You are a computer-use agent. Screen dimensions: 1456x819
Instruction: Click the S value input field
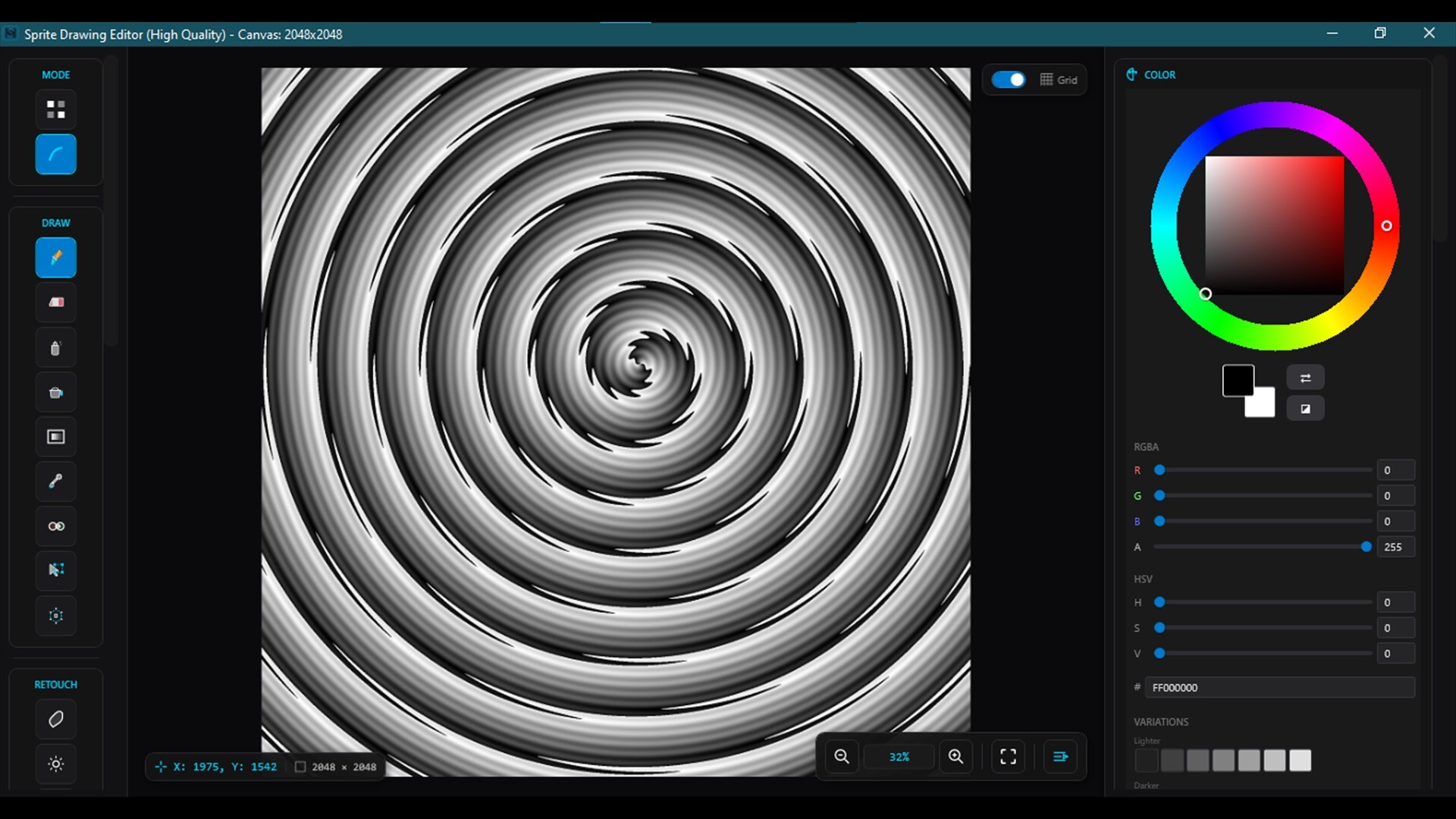[1395, 628]
